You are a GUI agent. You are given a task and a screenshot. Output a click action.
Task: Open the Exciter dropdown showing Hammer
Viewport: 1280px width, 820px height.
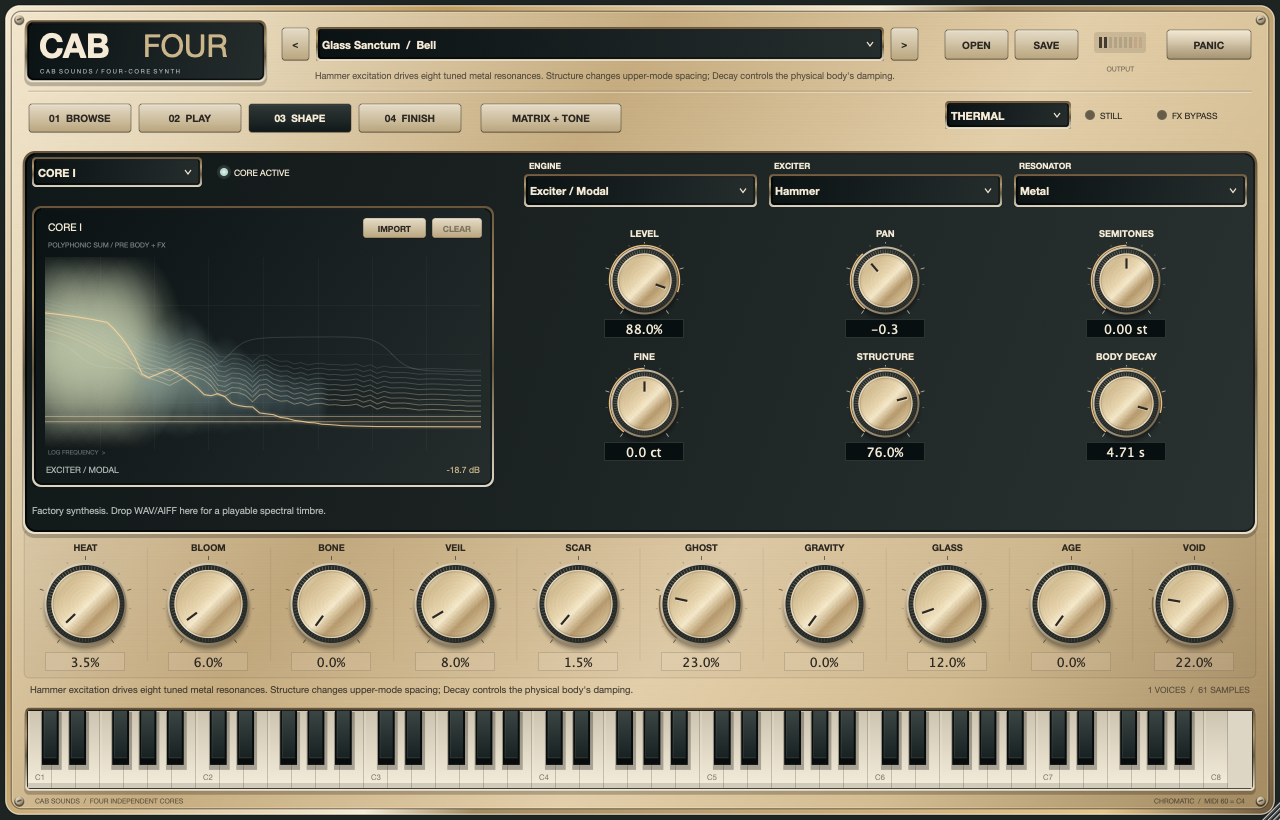click(885, 191)
